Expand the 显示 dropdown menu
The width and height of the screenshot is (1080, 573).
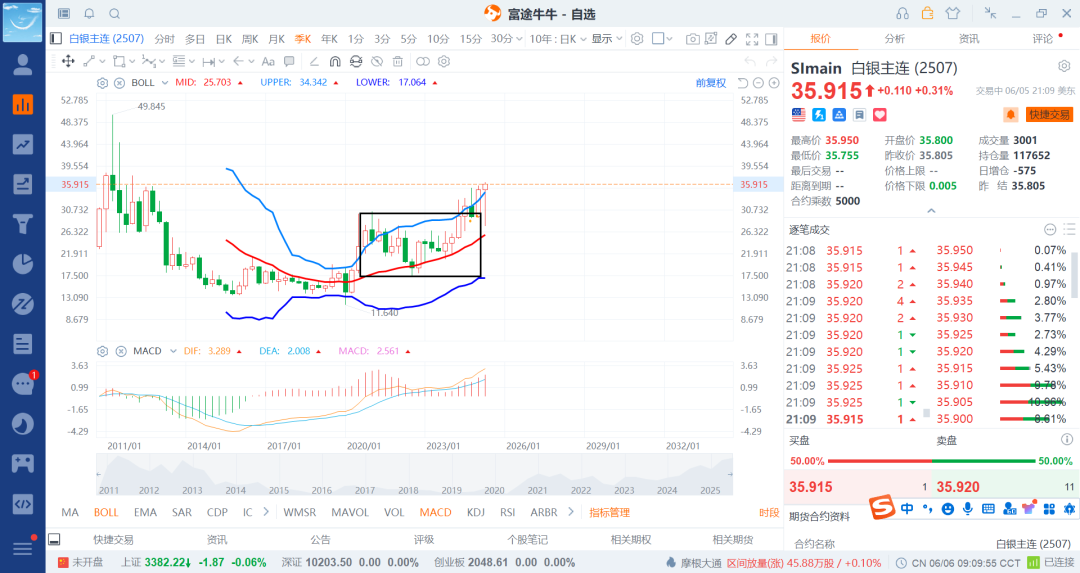tap(605, 39)
